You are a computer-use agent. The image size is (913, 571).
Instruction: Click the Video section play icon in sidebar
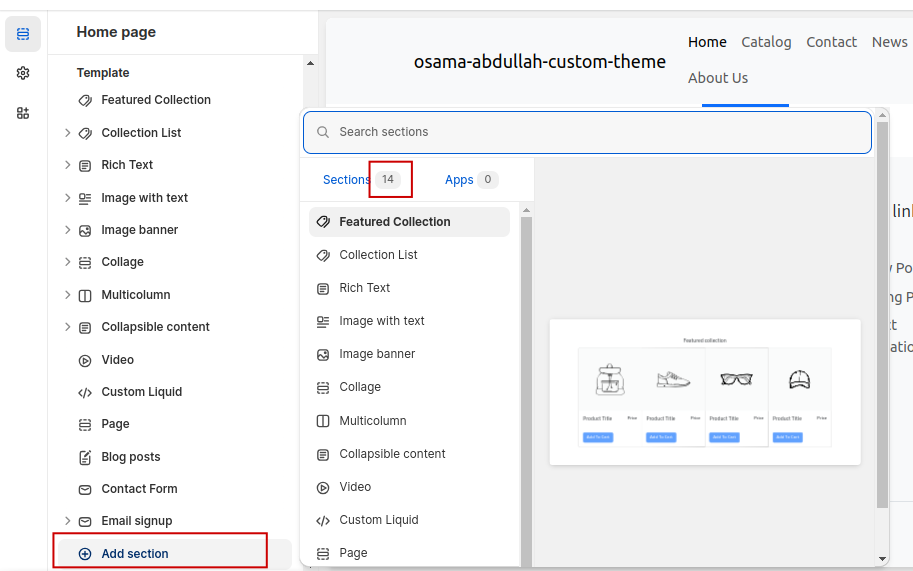[x=85, y=360]
